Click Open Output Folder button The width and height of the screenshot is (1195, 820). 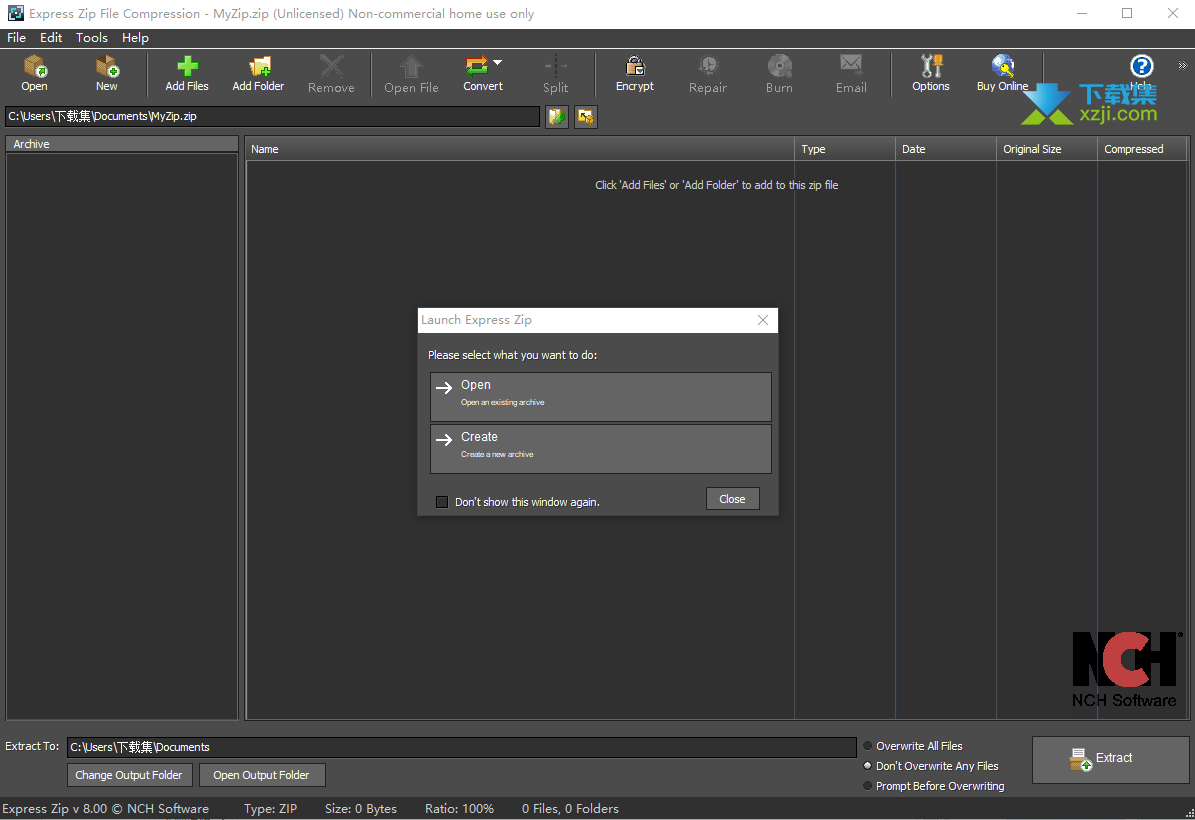[x=261, y=775]
